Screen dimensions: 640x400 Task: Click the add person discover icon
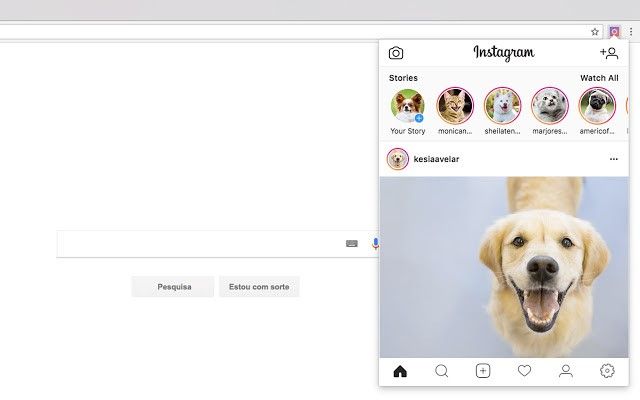click(x=609, y=53)
